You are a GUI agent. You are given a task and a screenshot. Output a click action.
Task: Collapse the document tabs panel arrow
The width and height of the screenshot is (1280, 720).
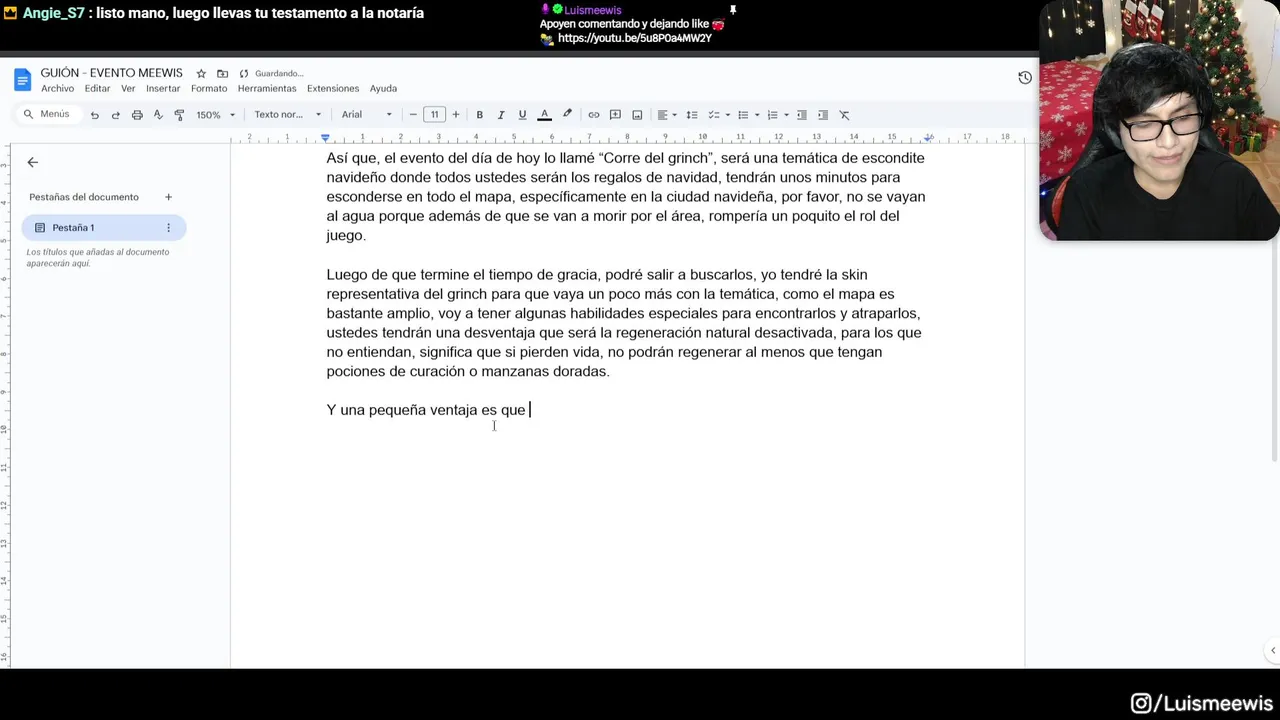(32, 162)
